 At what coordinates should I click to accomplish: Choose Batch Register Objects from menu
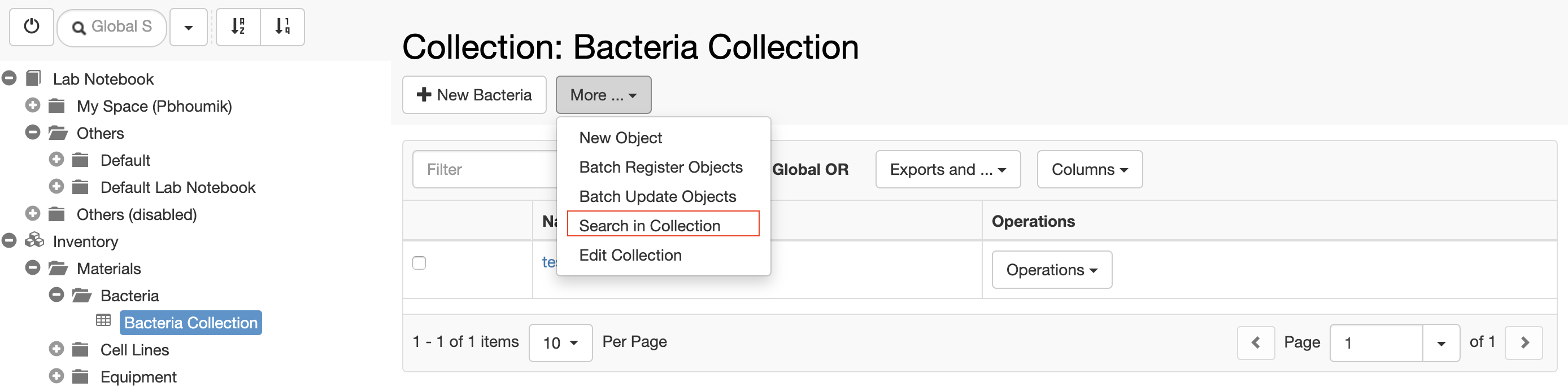click(x=660, y=167)
